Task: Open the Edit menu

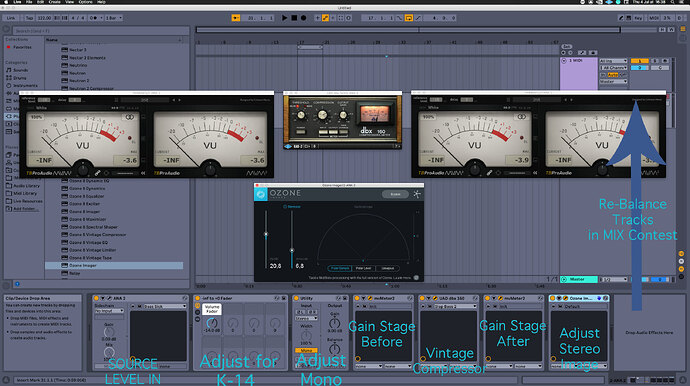Action: point(40,2)
